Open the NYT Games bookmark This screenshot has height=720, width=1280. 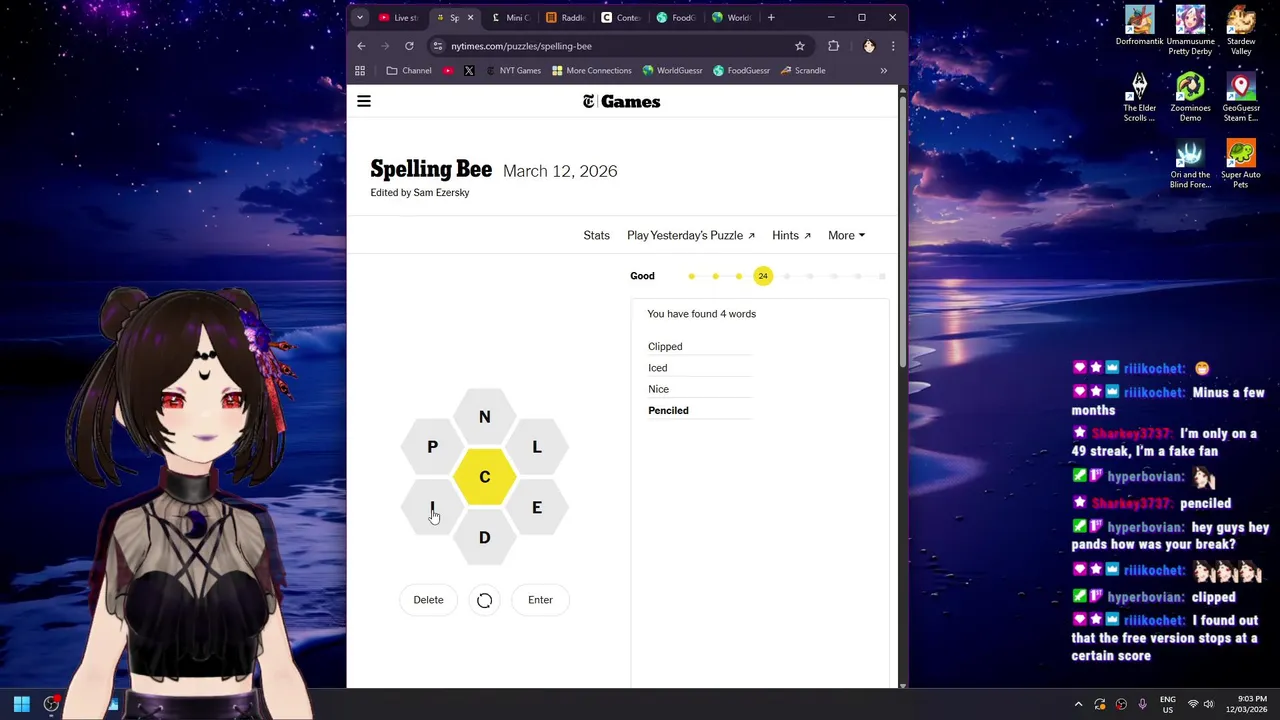click(x=512, y=71)
